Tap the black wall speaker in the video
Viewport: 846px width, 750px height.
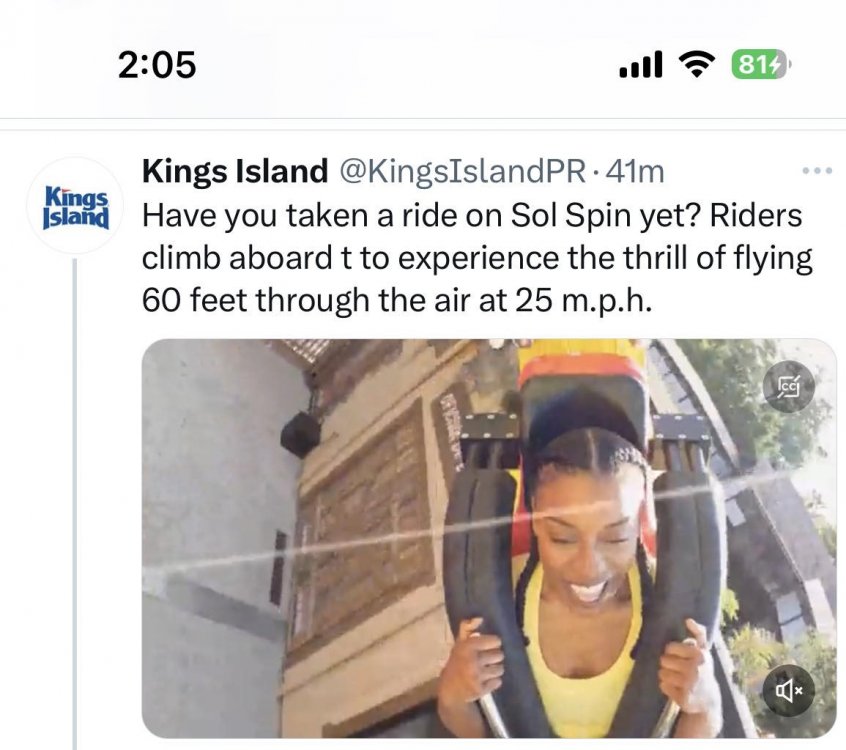301,433
